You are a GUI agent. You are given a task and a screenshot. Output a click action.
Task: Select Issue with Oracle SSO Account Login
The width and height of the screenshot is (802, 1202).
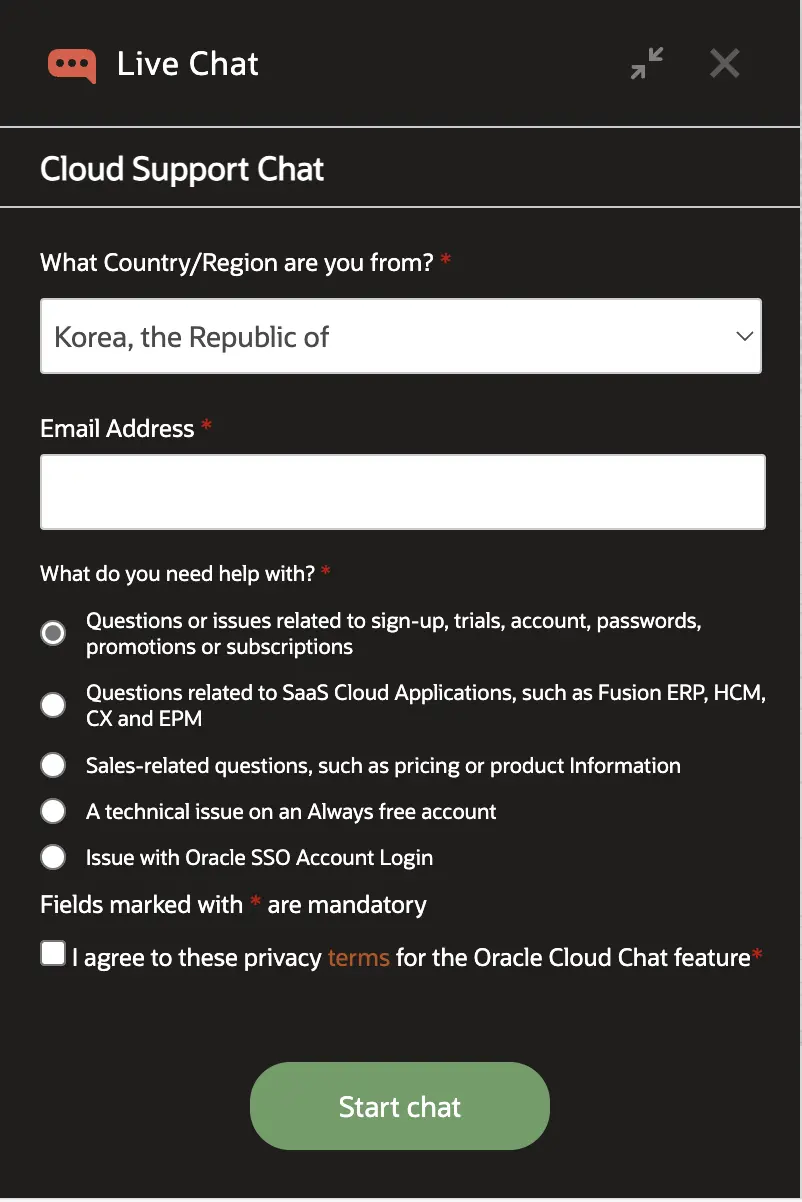click(53, 857)
